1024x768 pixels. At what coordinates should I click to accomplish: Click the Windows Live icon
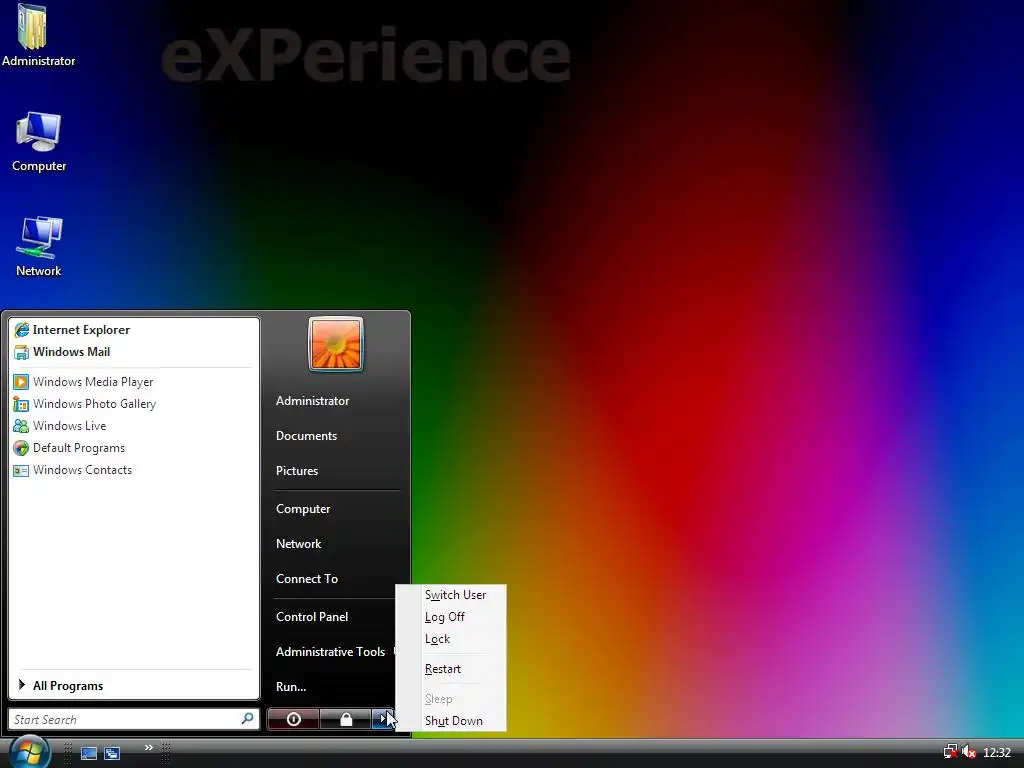coord(21,426)
